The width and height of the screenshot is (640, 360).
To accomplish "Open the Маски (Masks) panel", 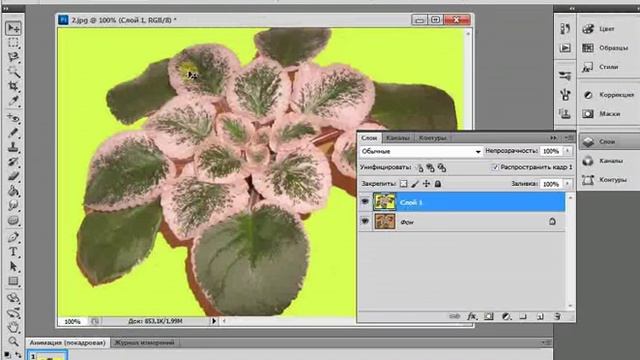I will pos(609,114).
